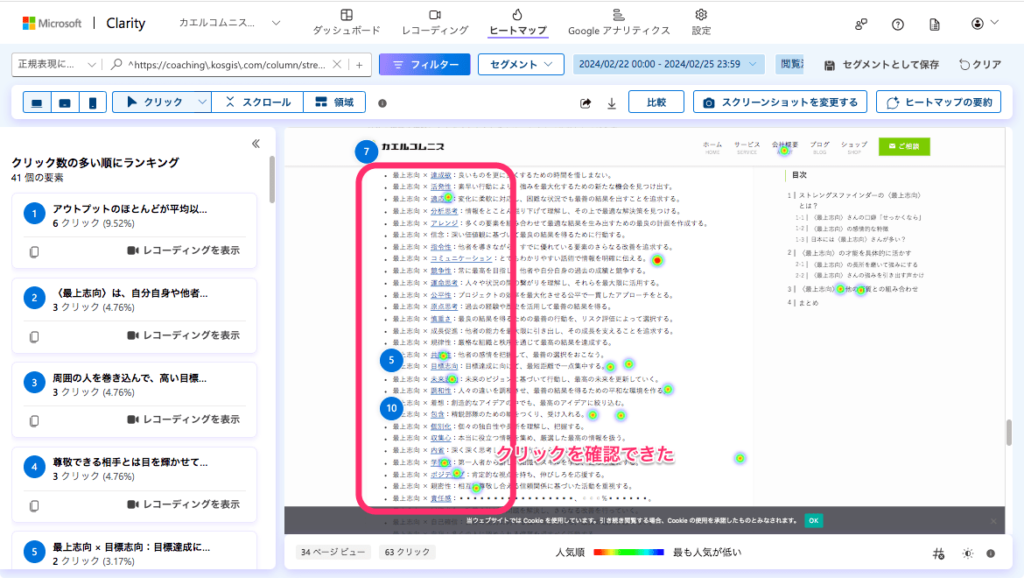Screen dimensions: 1024x578
Task: Click セグメントとして保存 save segment button
Action: tap(882, 65)
